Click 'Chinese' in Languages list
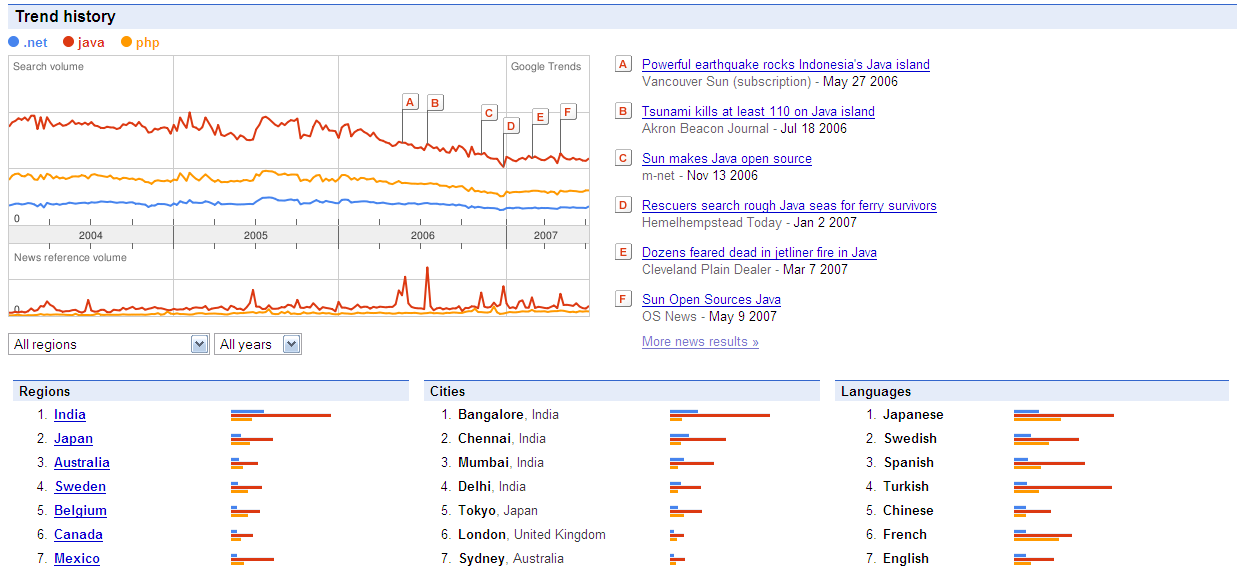This screenshot has width=1237, height=571. 908,510
